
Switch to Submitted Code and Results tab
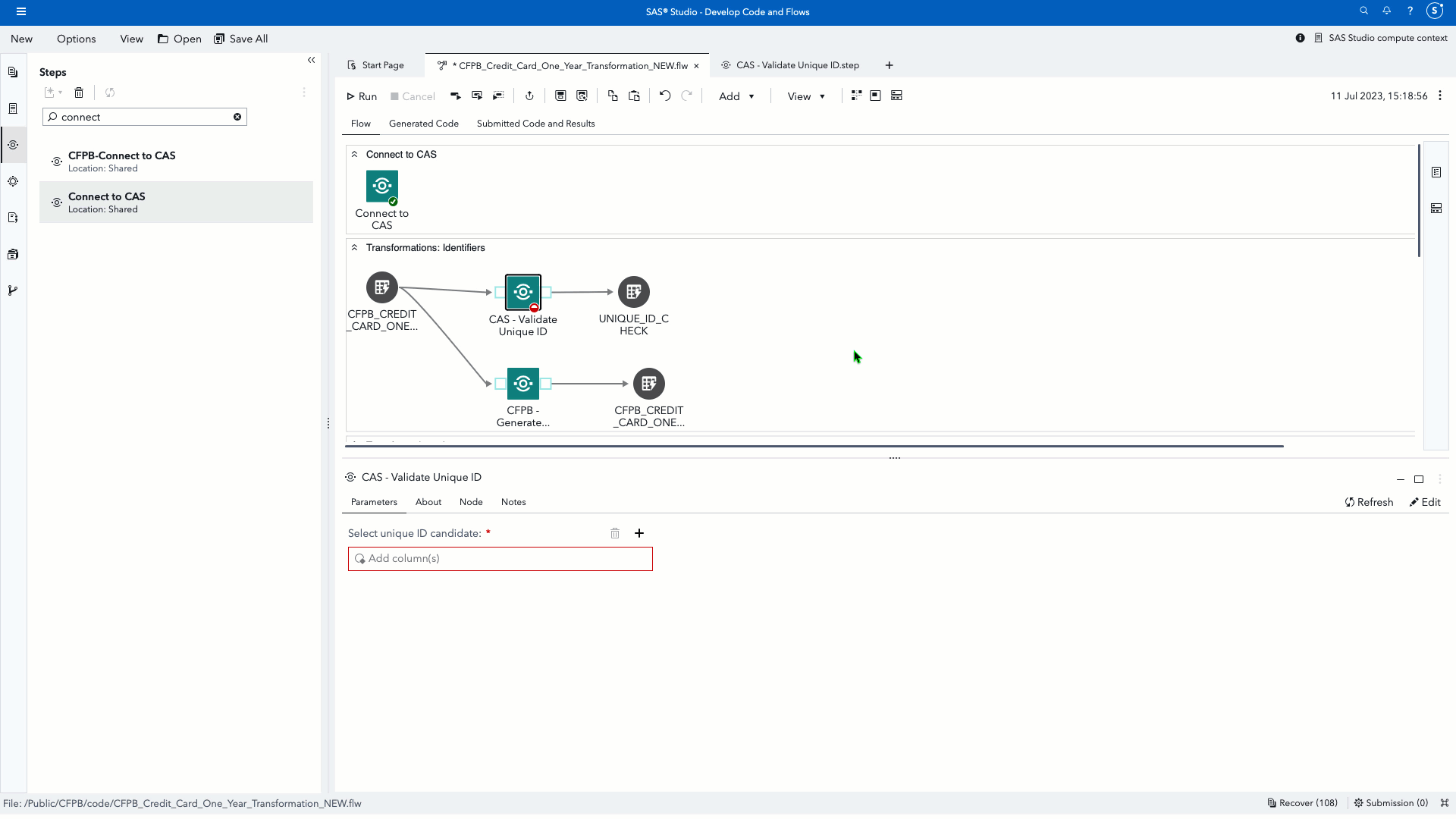point(535,124)
